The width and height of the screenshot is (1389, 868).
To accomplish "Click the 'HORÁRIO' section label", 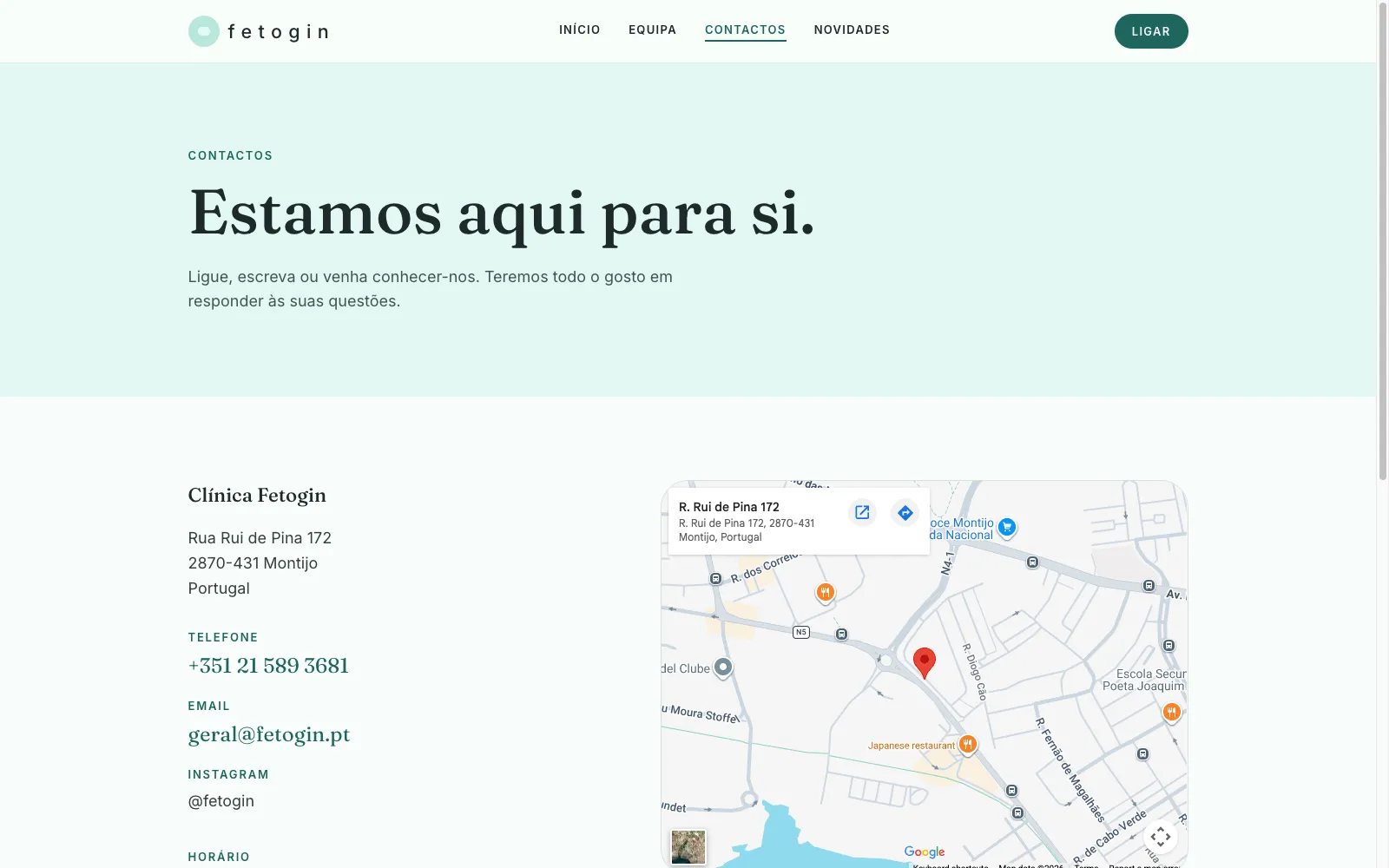I will coord(219,857).
